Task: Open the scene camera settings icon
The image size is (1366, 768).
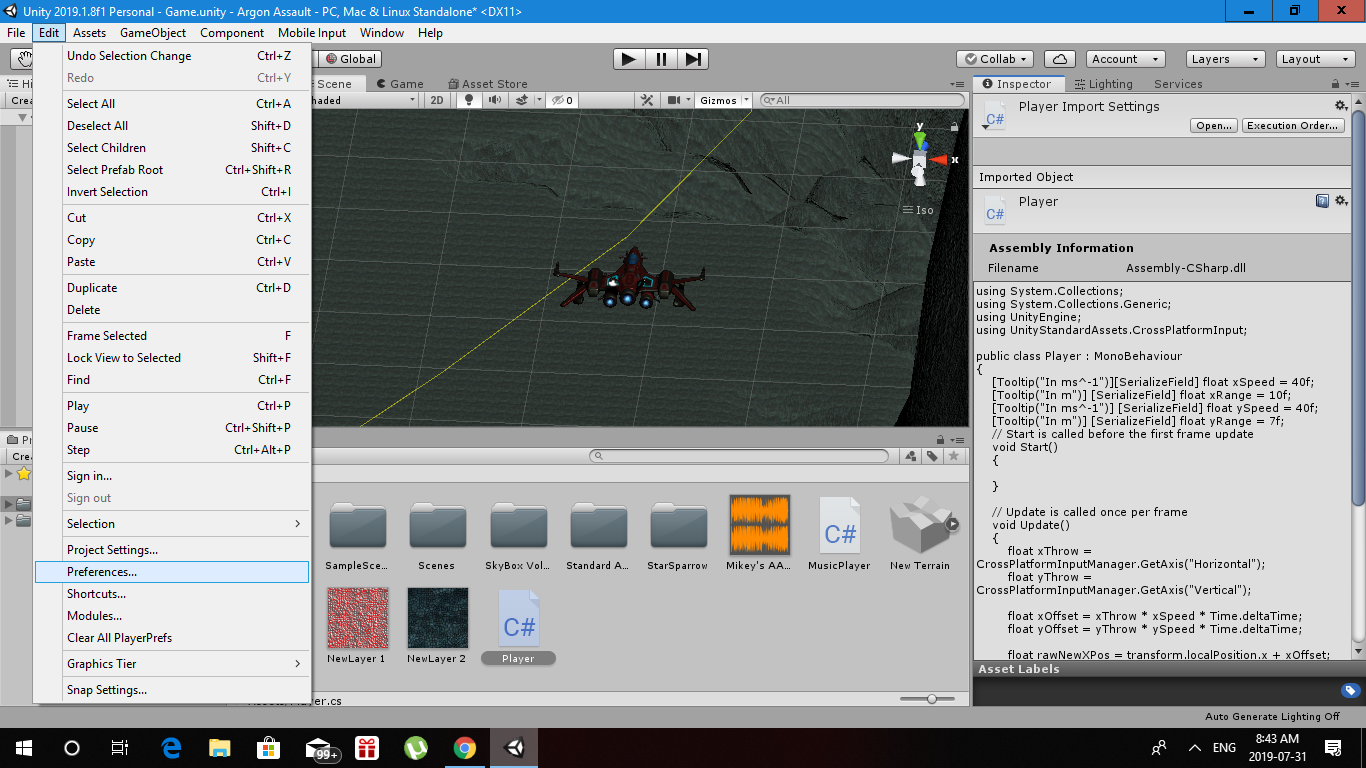Action: [x=675, y=100]
